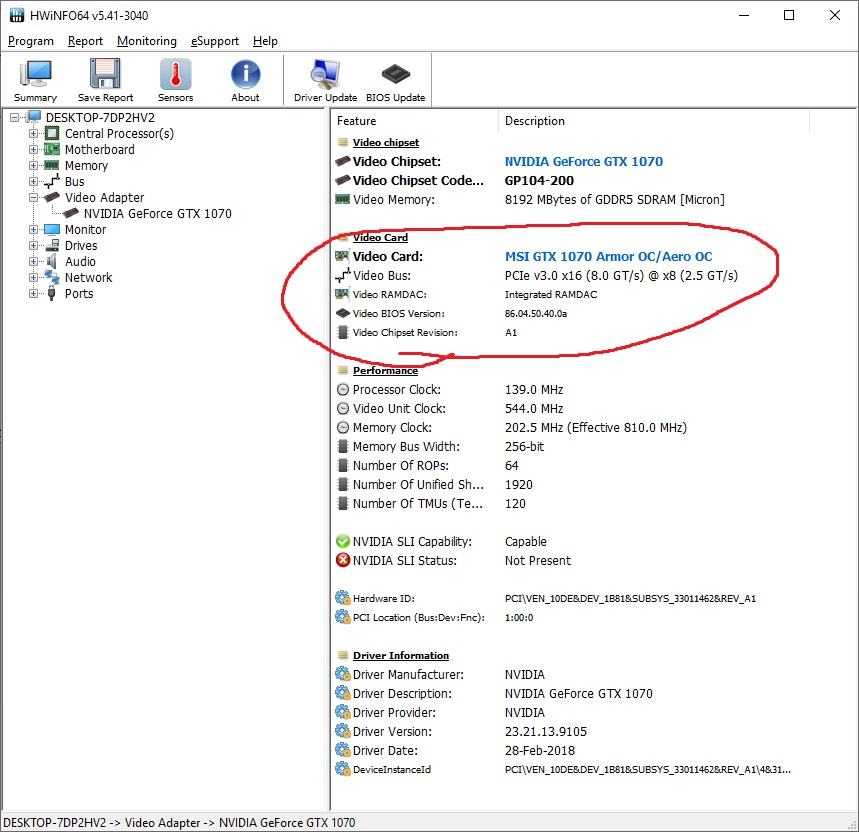The height and width of the screenshot is (832, 859).
Task: Select the Motherboard tree icon
Action: [51, 149]
